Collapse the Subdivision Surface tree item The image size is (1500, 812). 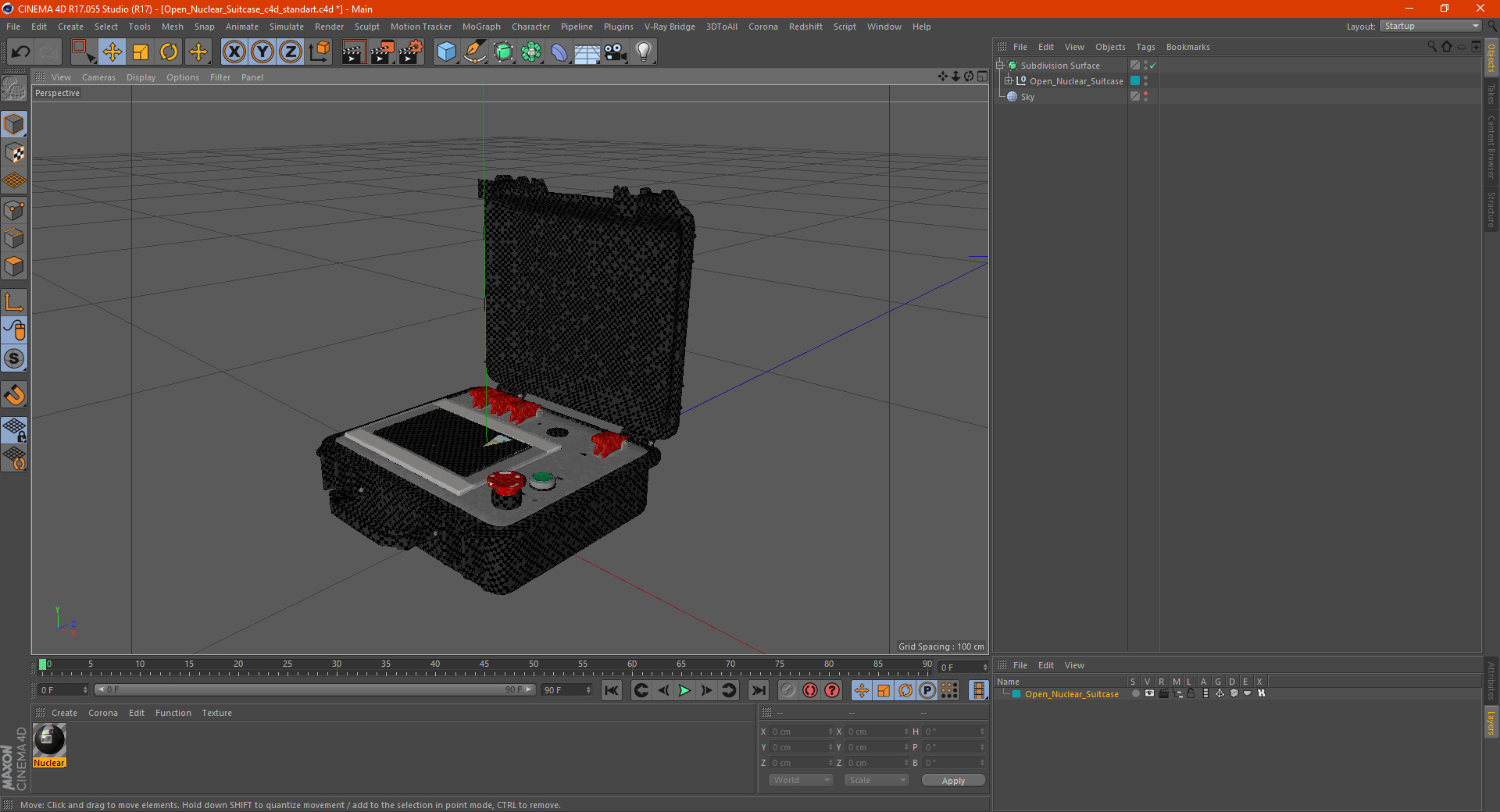[x=999, y=66]
